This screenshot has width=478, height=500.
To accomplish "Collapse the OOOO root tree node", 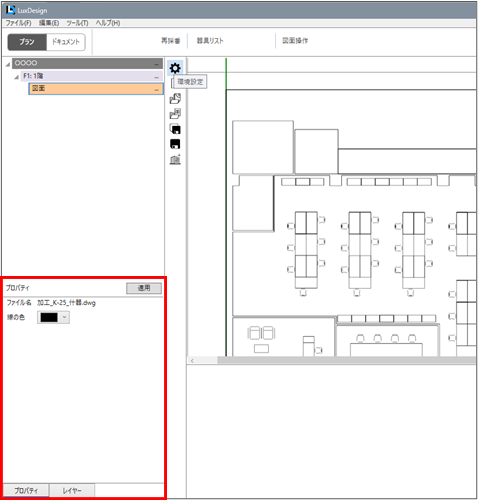I will point(8,64).
